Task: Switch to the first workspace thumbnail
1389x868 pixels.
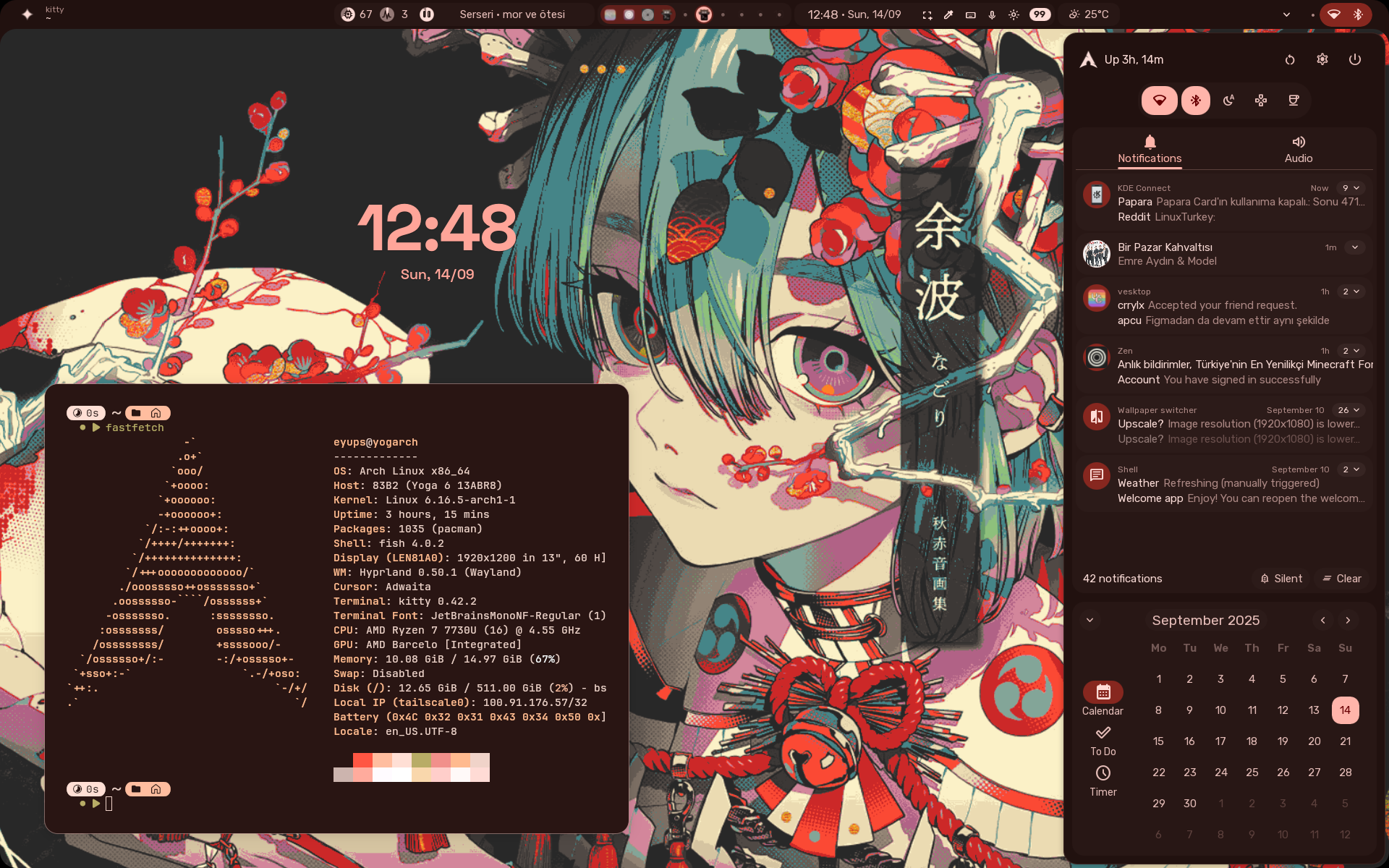Action: coord(610,14)
